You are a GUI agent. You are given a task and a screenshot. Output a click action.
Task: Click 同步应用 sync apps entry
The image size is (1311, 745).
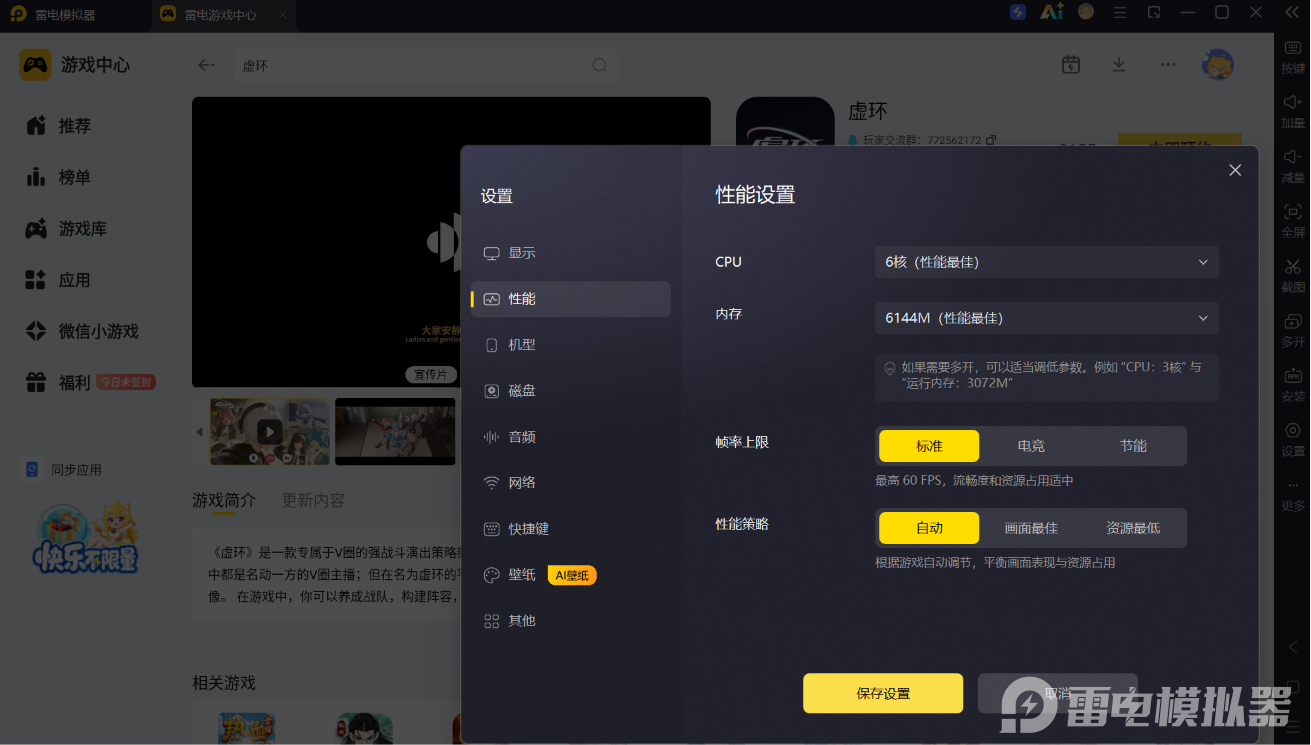tap(64, 470)
